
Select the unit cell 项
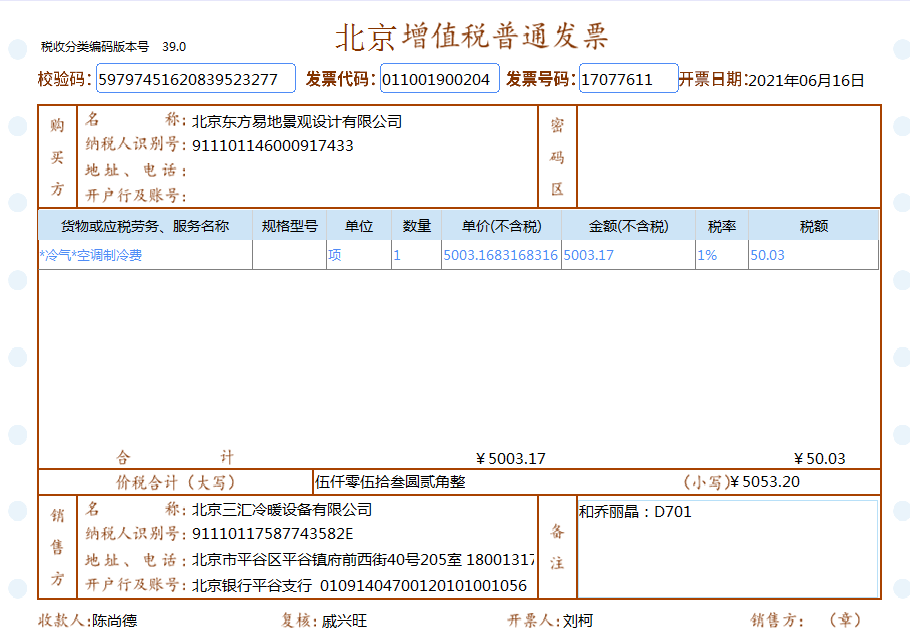click(359, 255)
